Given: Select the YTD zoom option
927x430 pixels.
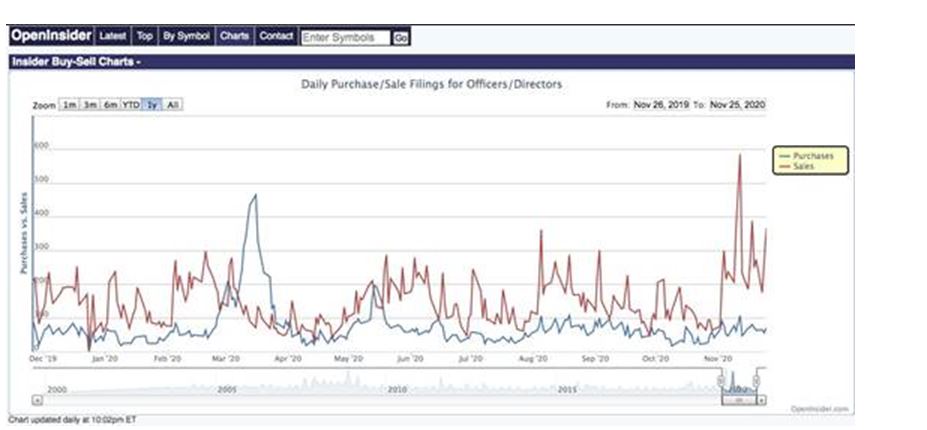Looking at the screenshot, I should click(x=131, y=105).
